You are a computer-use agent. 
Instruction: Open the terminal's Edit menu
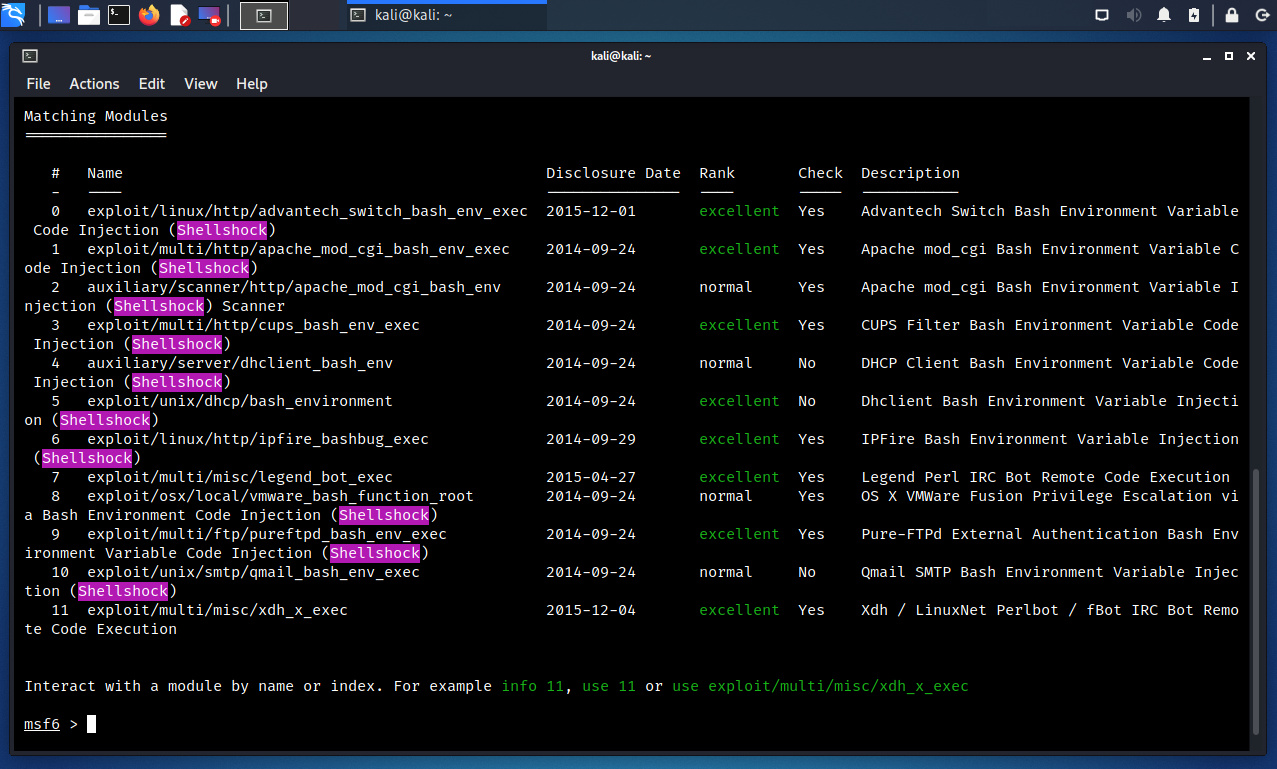click(x=152, y=84)
